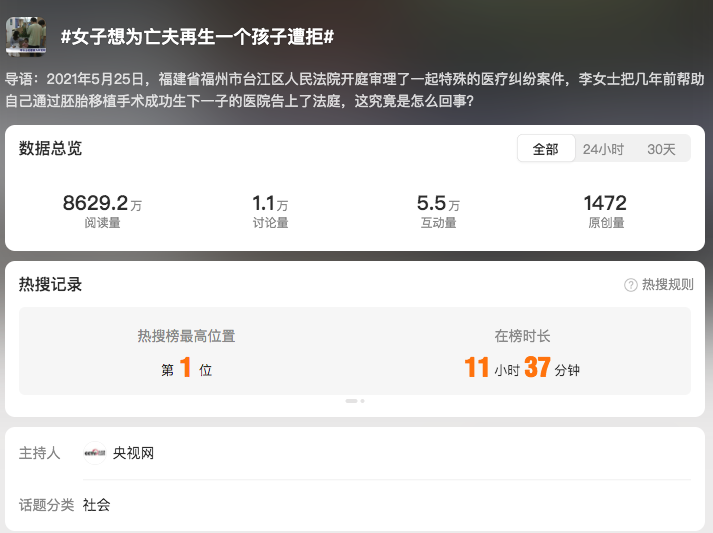Open the topic thumbnail image
Image resolution: width=713 pixels, height=533 pixels.
click(x=26, y=35)
